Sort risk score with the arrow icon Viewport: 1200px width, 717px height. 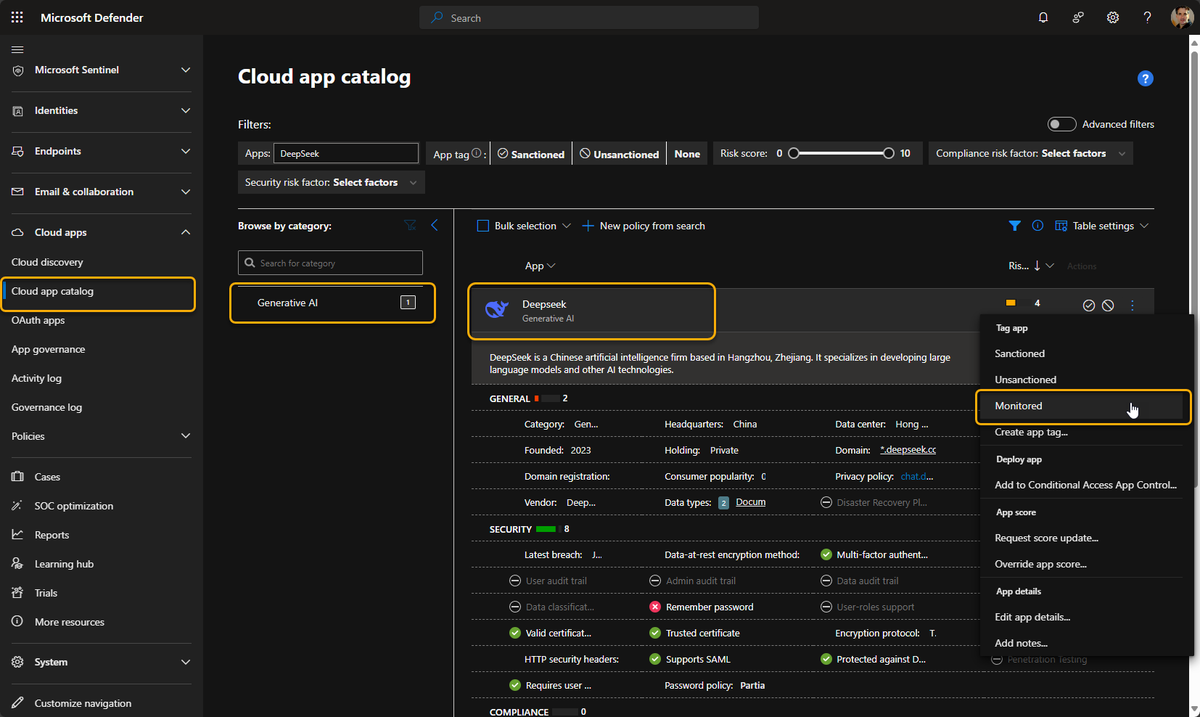tap(1037, 266)
